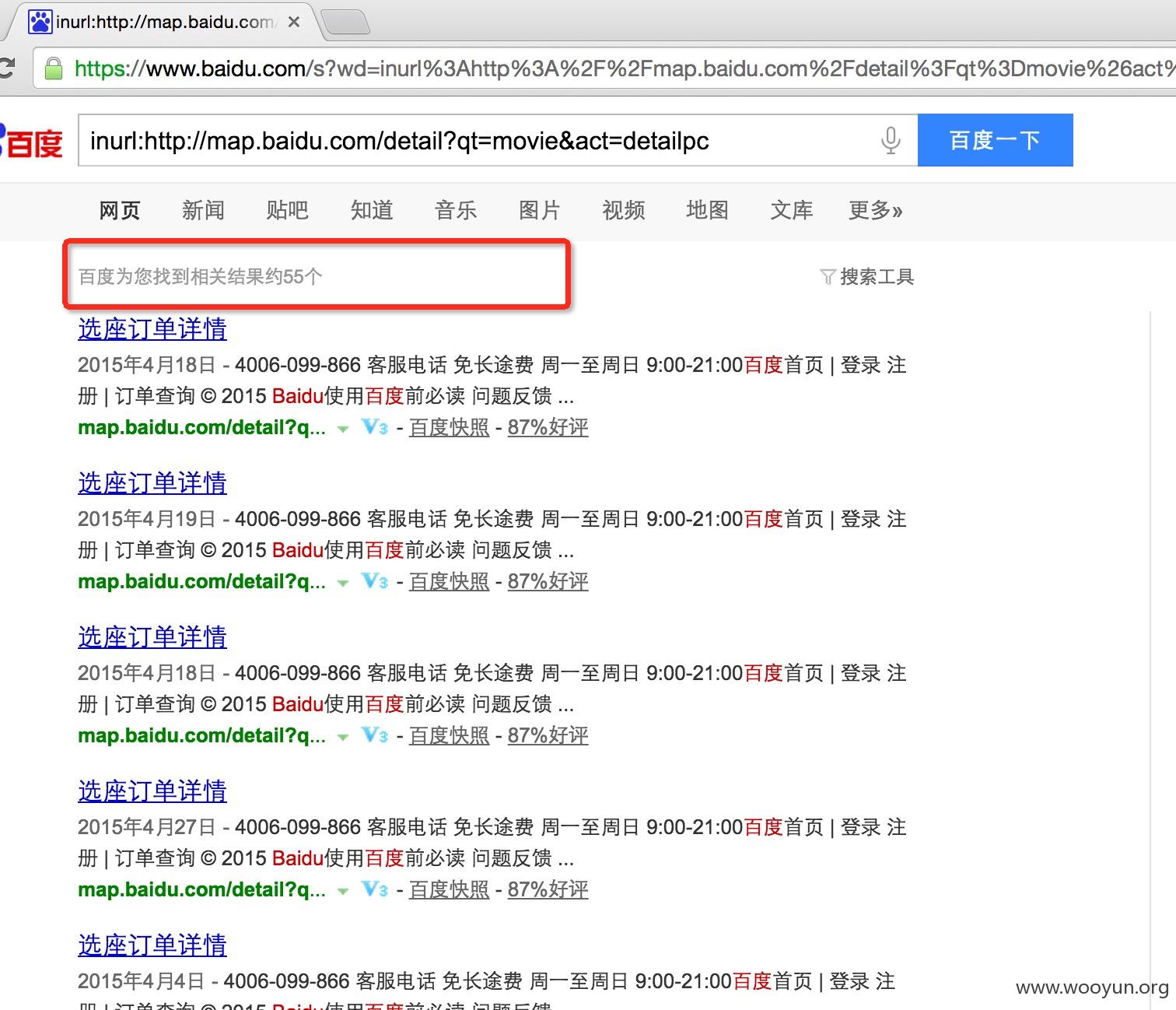The height and width of the screenshot is (1010, 1176).
Task: Expand the 更多» menu
Action: pos(876,210)
